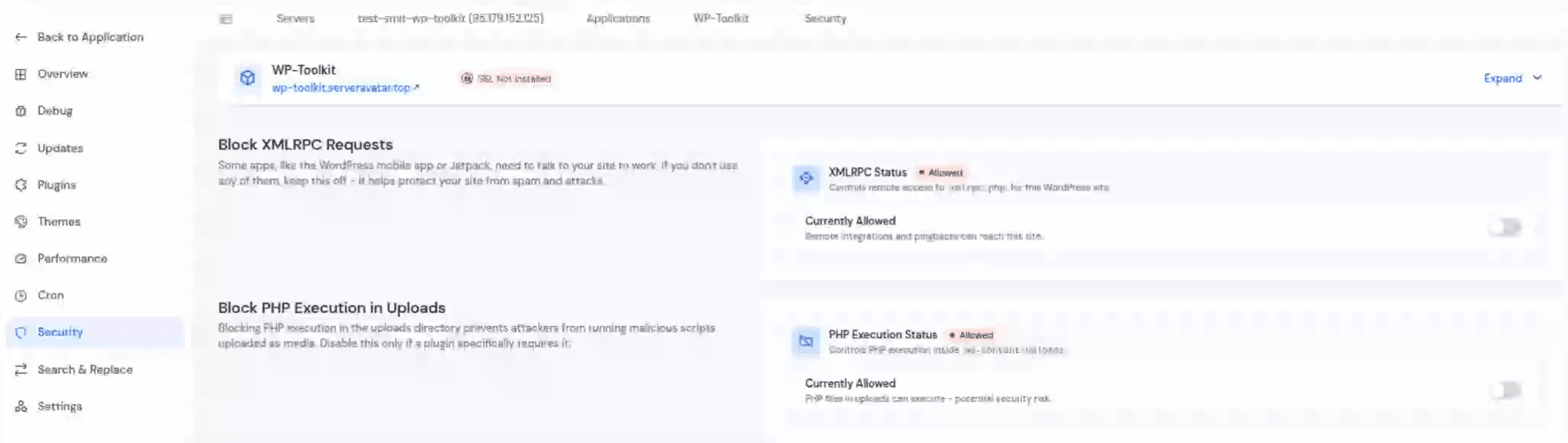Viewport: 1568px width, 443px height.
Task: Click the Block XMLRPC Requests heading
Action: 305,145
